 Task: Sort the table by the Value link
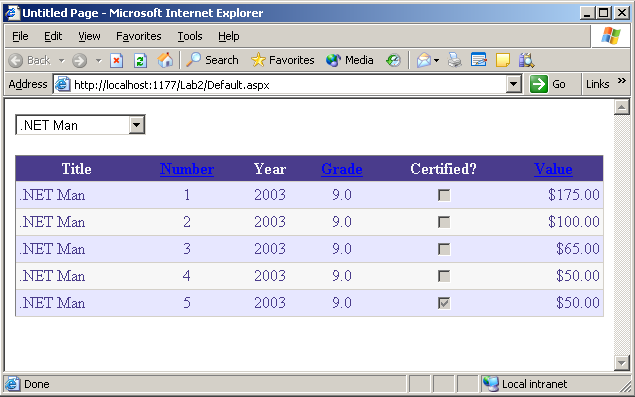pos(553,169)
